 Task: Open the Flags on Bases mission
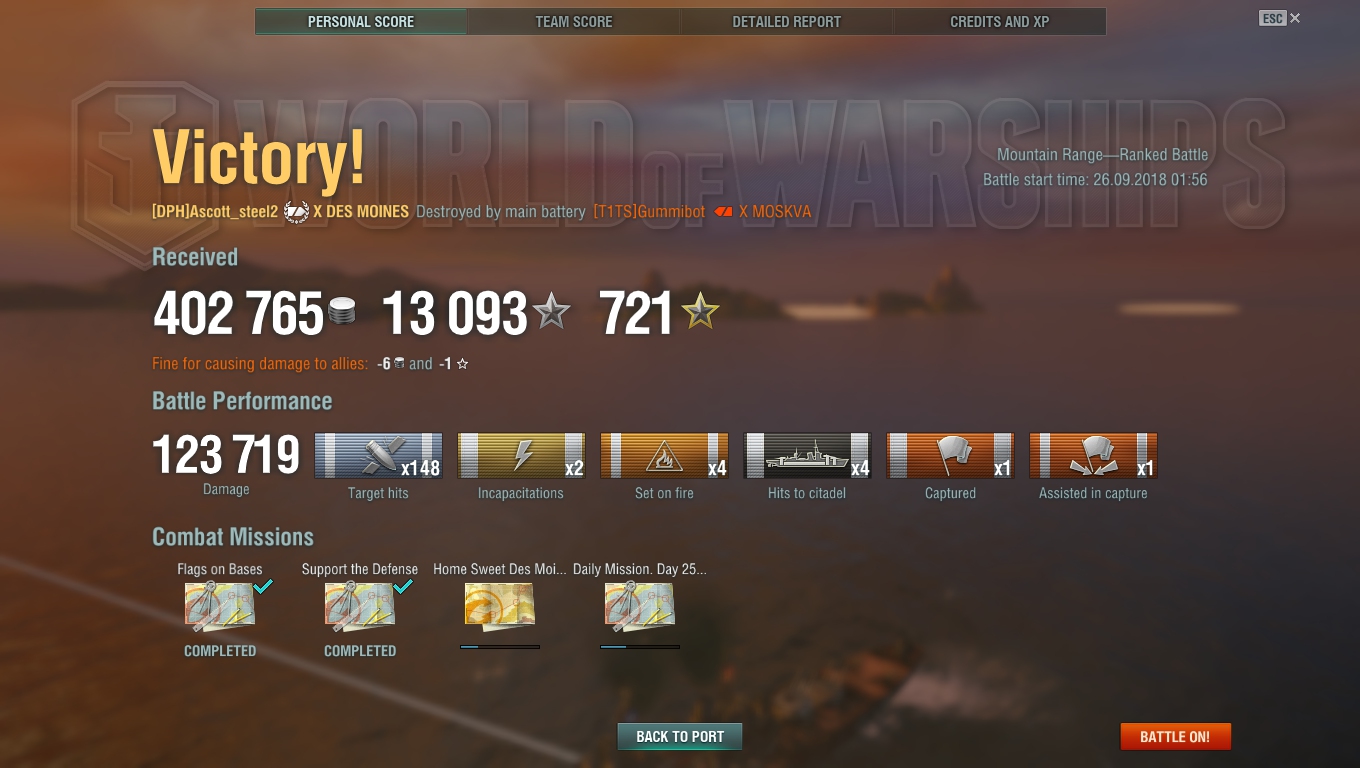click(220, 606)
